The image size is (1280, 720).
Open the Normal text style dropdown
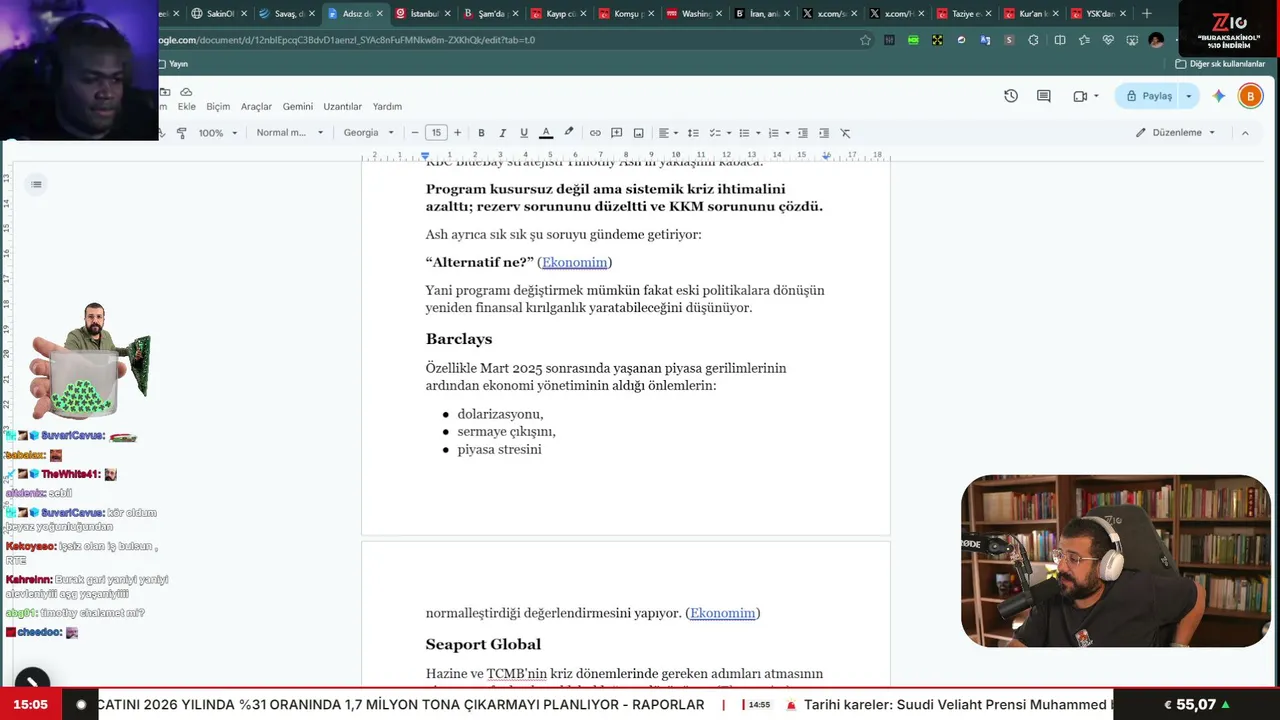point(290,133)
